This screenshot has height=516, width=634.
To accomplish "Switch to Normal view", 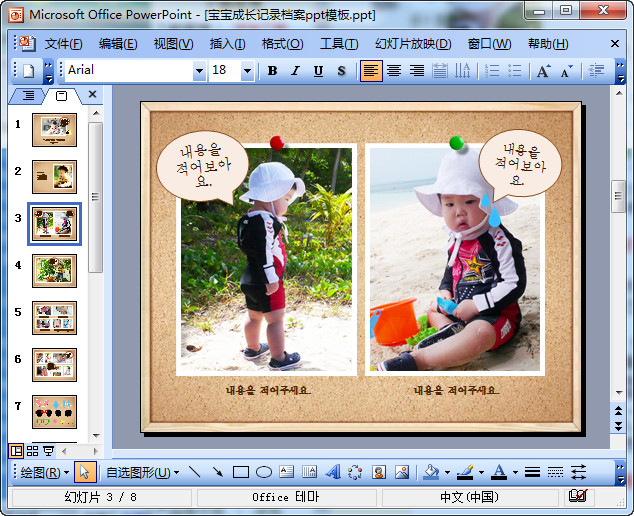I will (x=16, y=451).
